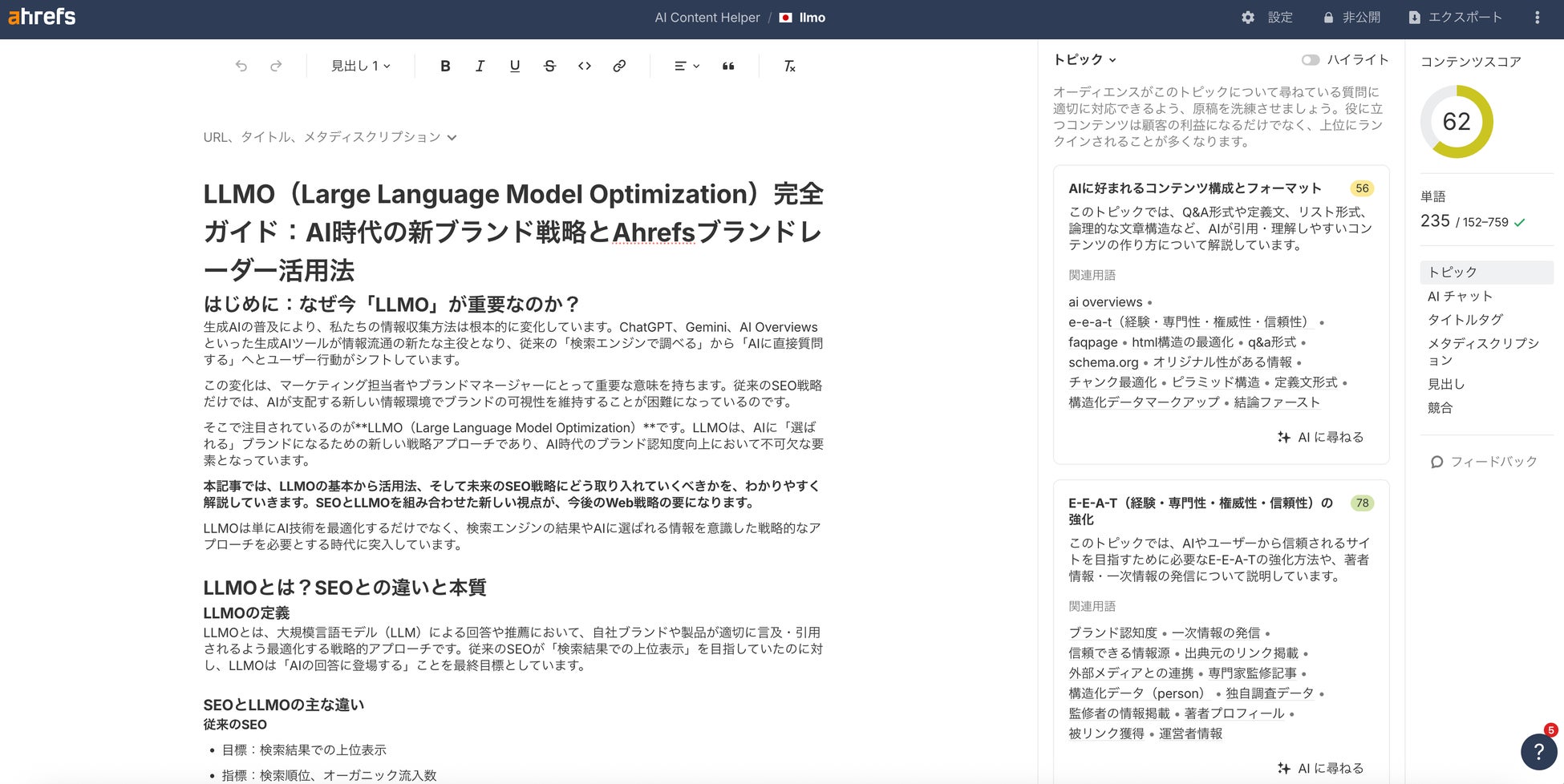
Task: Switch to AI チャット tab
Action: [1460, 297]
